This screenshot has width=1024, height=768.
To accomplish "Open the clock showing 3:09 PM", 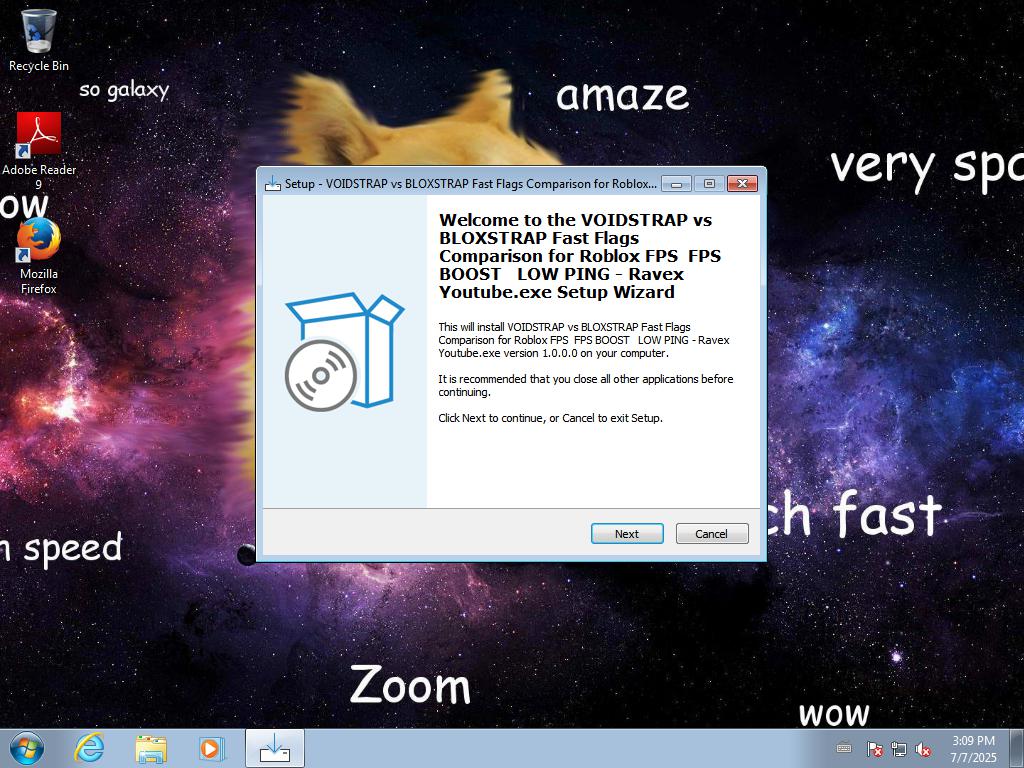I will 973,748.
